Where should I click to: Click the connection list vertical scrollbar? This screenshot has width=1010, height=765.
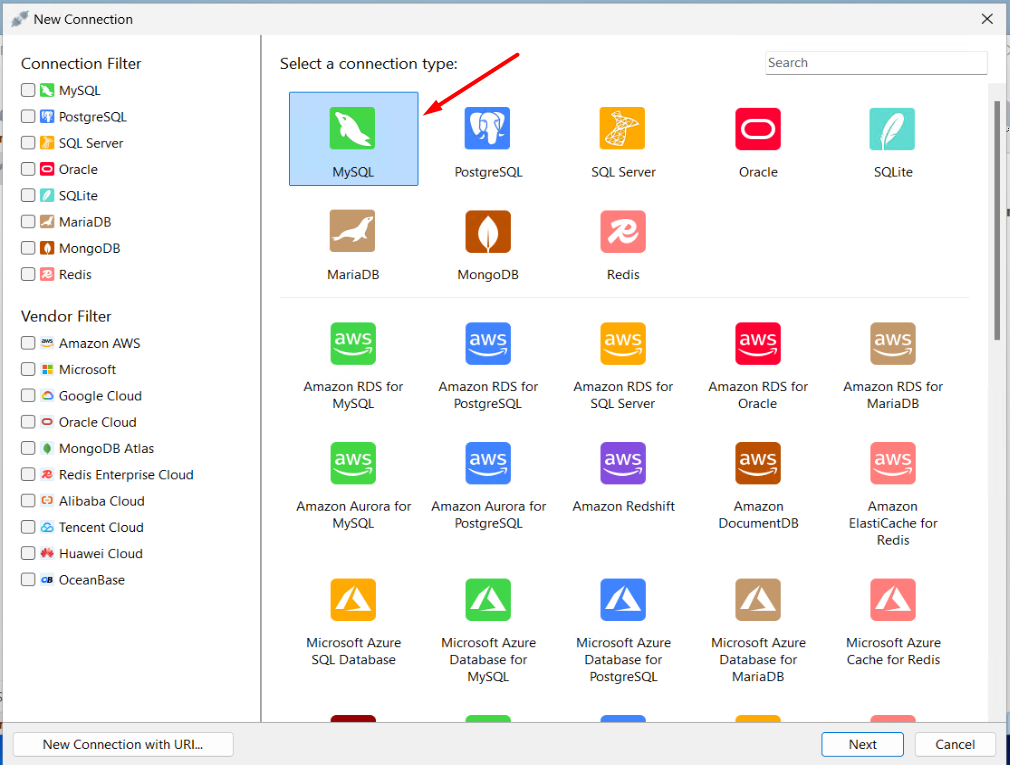point(996,219)
